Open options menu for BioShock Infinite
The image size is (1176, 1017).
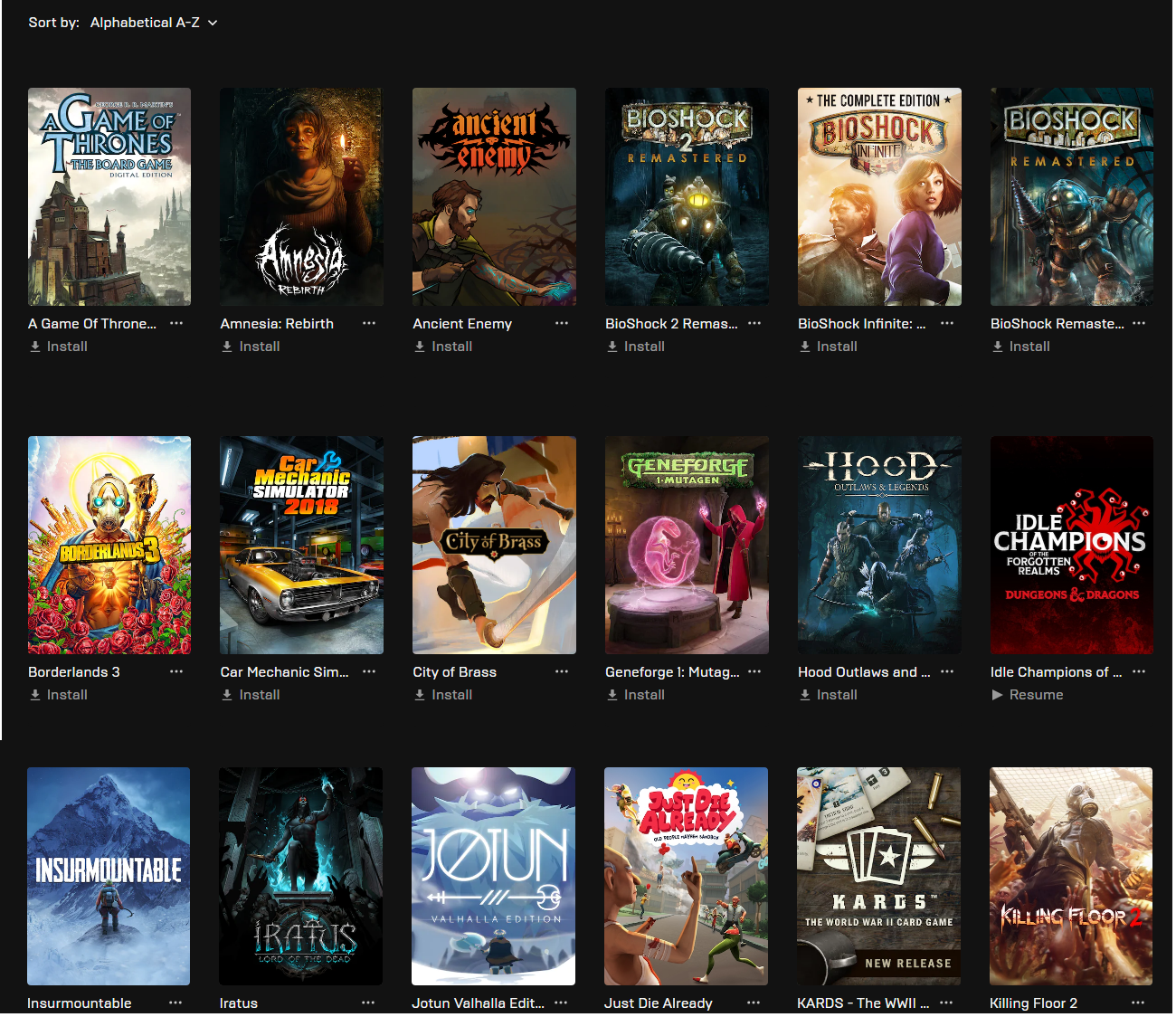[947, 323]
